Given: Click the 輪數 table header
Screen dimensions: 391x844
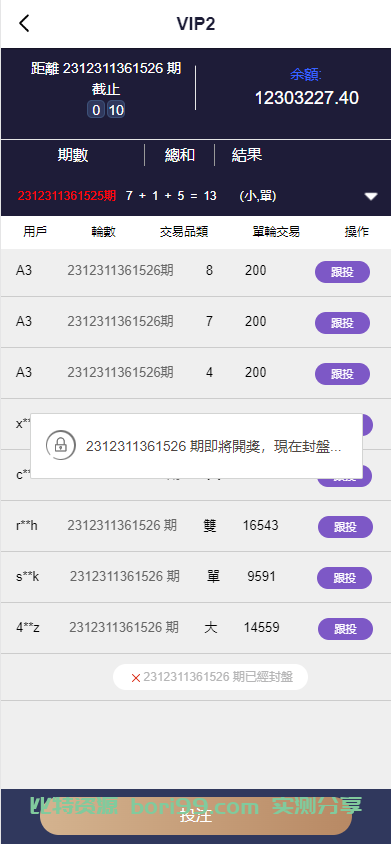Looking at the screenshot, I should tap(103, 232).
